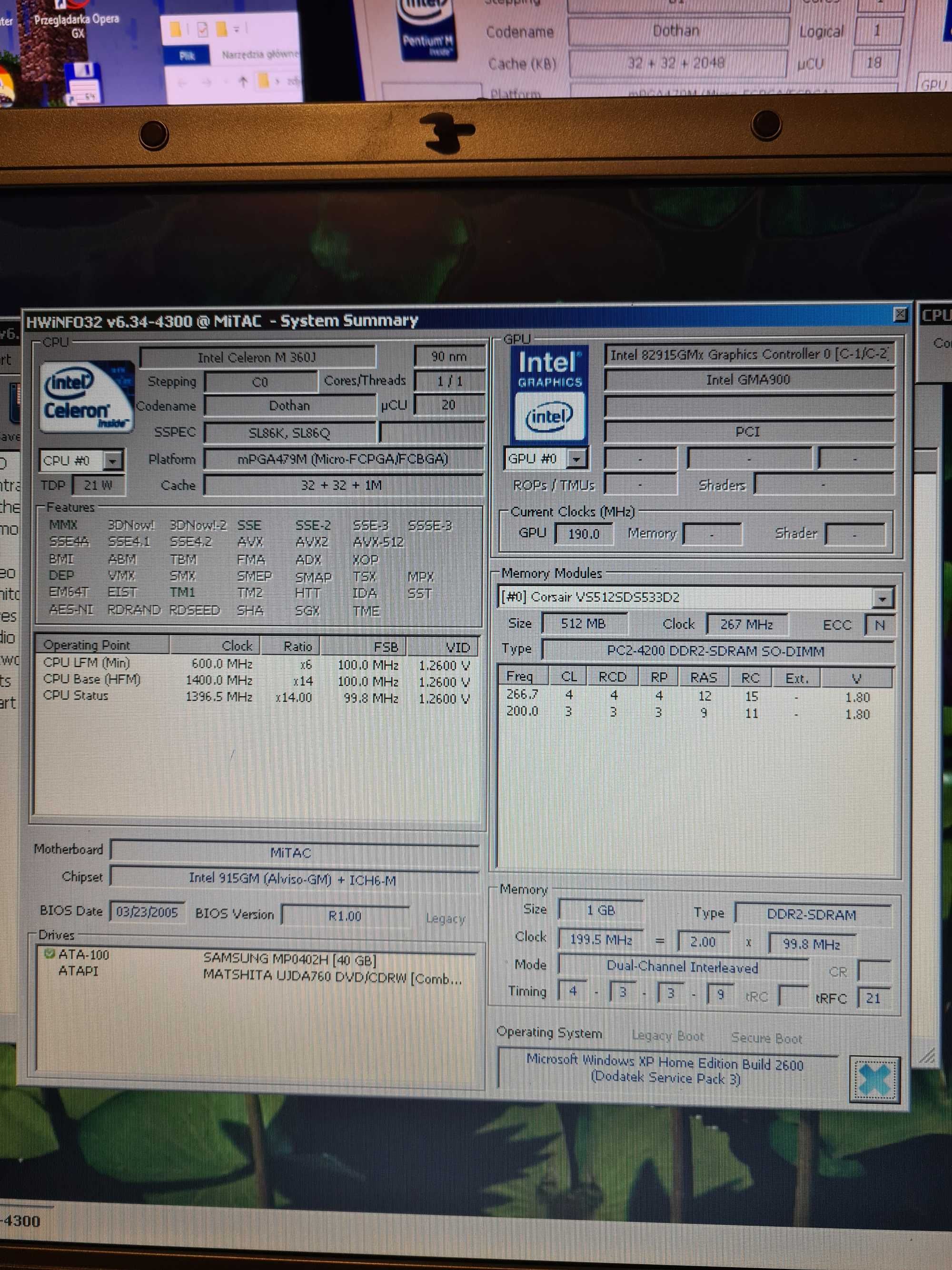Click the ECC N field
952x1270 pixels.
pos(879,625)
